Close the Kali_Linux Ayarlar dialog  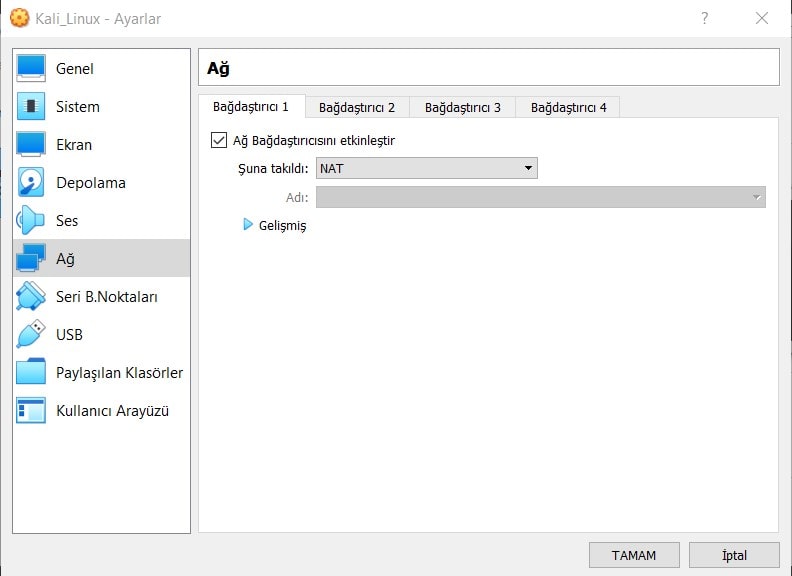pyautogui.click(x=762, y=18)
